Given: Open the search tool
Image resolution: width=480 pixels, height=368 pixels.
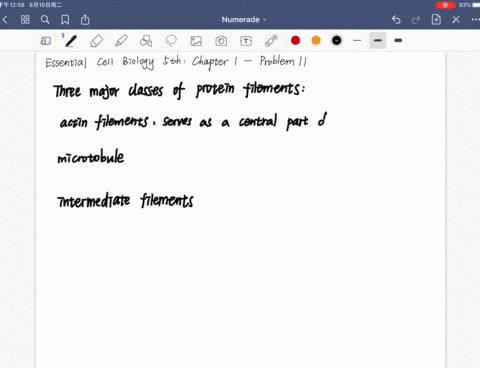Looking at the screenshot, I should [x=45, y=20].
